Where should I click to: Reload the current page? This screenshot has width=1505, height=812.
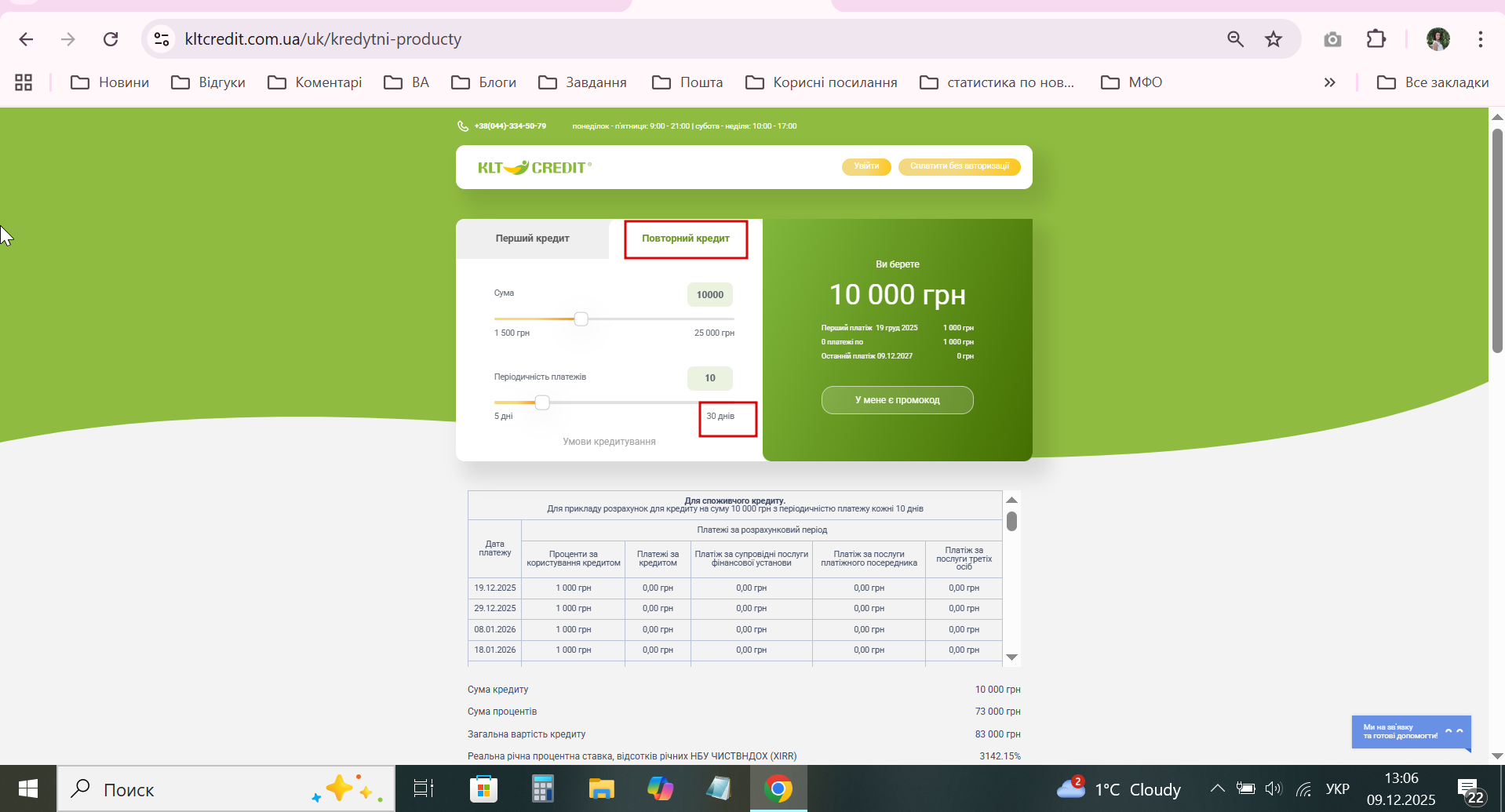[x=111, y=39]
